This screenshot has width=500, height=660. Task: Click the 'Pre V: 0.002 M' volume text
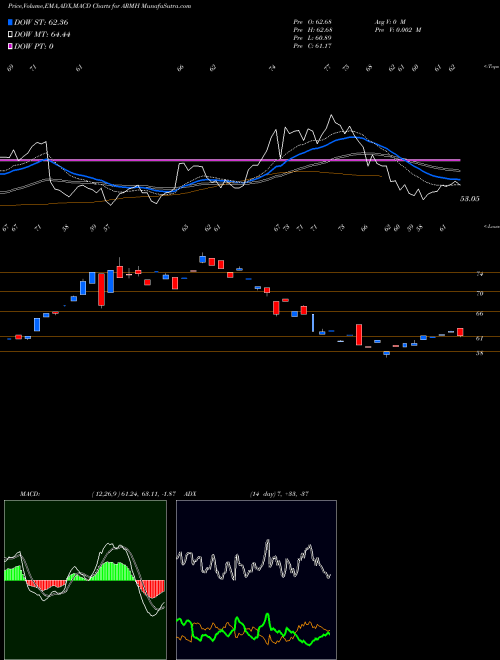[398, 30]
